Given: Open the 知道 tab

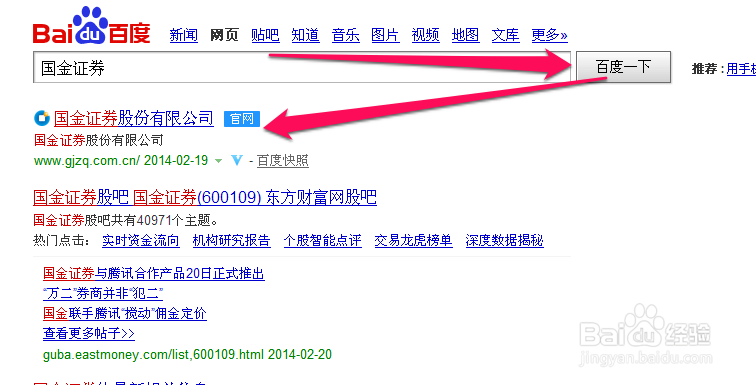Looking at the screenshot, I should (306, 35).
